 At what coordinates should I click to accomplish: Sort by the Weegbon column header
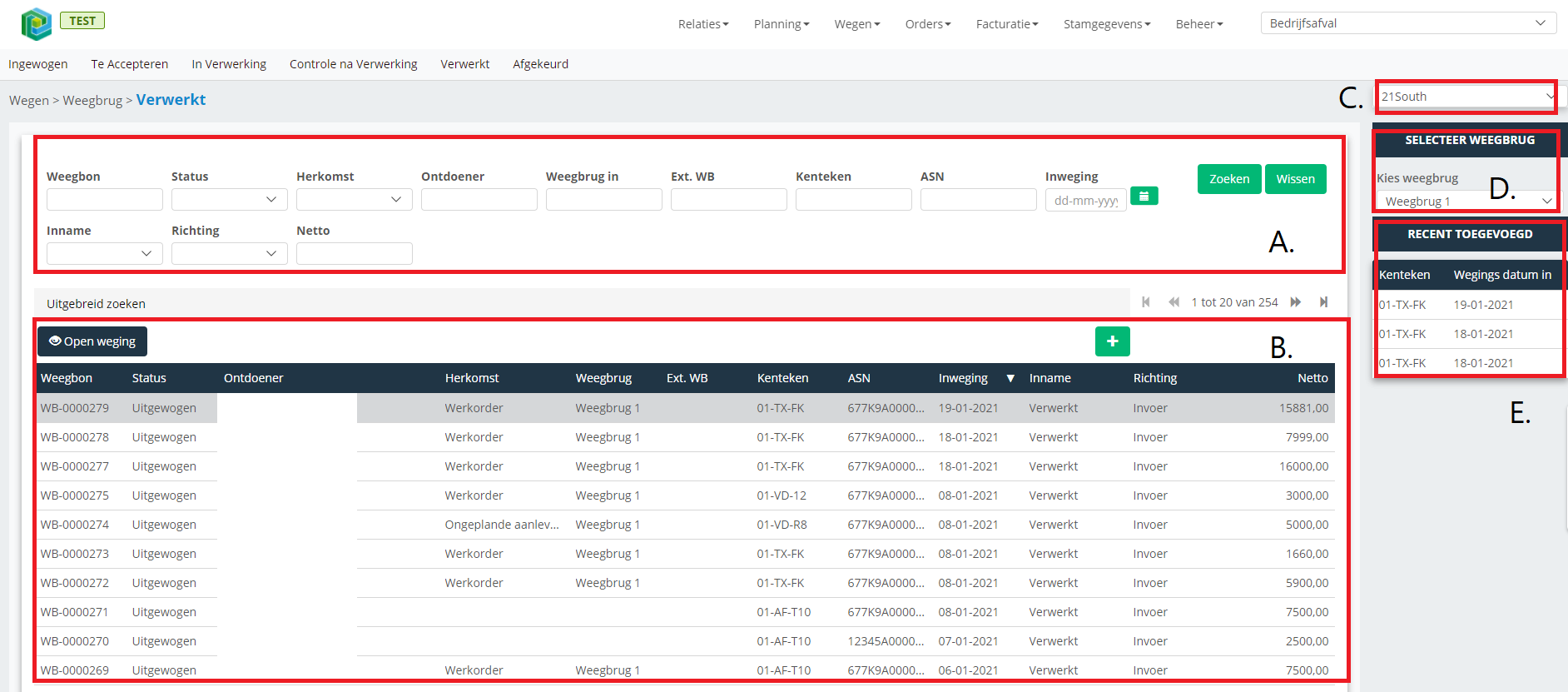point(67,378)
